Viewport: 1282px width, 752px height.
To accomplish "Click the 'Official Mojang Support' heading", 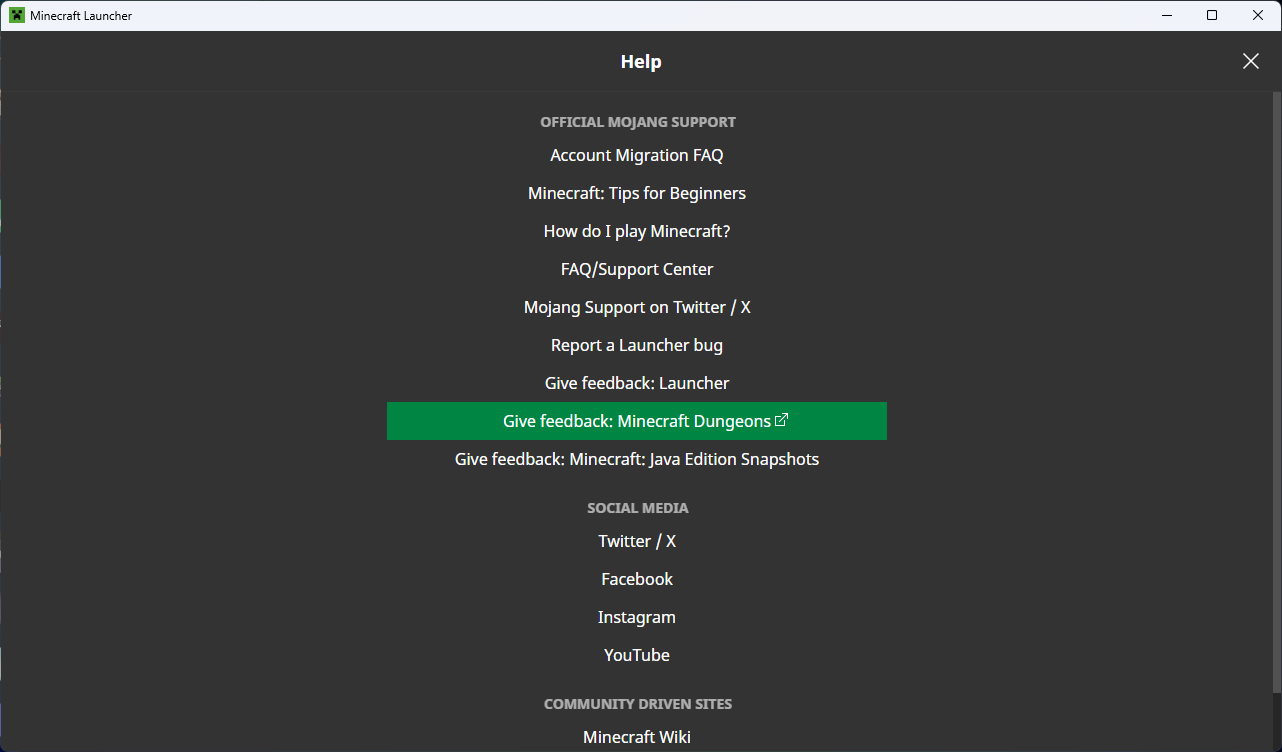I will 638,122.
